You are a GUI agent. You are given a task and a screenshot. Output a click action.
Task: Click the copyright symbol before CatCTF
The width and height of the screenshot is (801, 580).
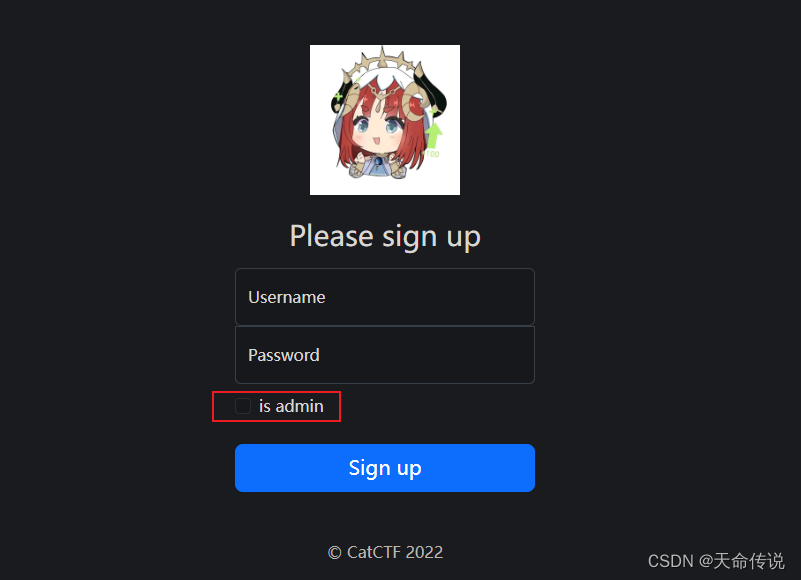coord(335,552)
